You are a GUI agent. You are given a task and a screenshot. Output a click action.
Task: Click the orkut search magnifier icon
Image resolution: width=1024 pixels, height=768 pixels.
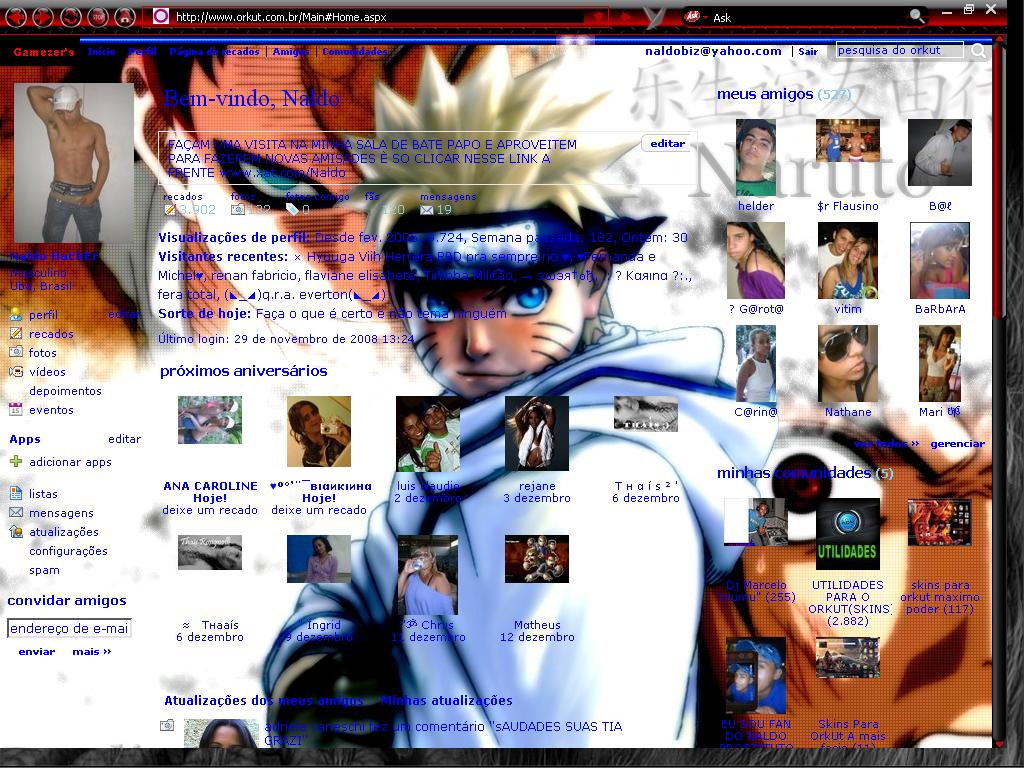[x=978, y=50]
